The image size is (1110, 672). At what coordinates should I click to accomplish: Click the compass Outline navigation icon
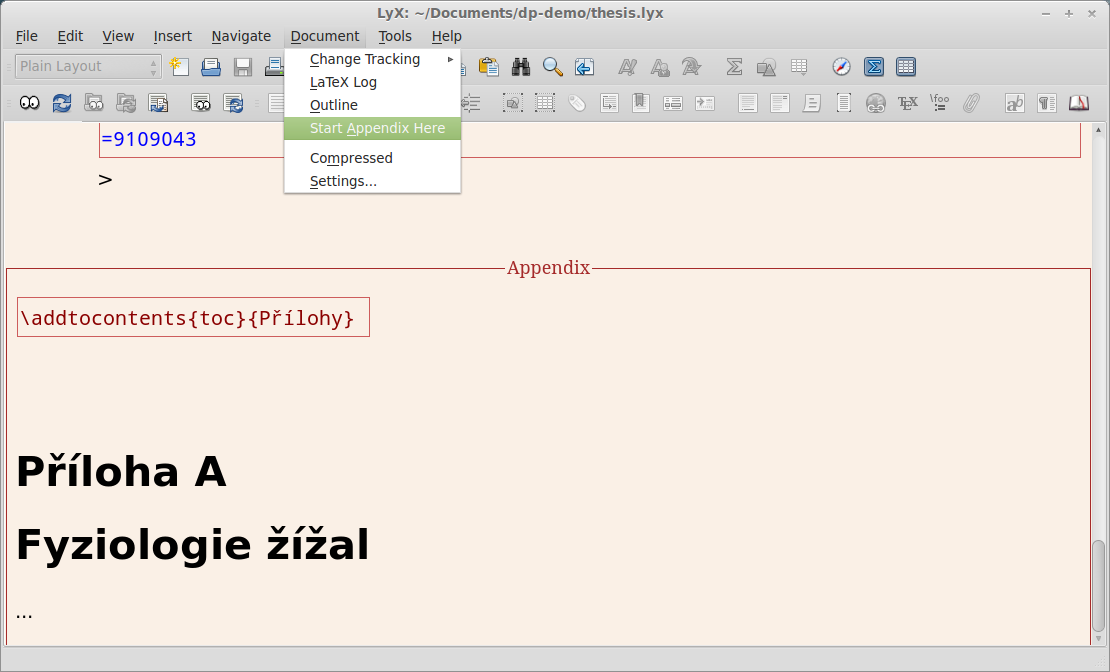pos(842,67)
